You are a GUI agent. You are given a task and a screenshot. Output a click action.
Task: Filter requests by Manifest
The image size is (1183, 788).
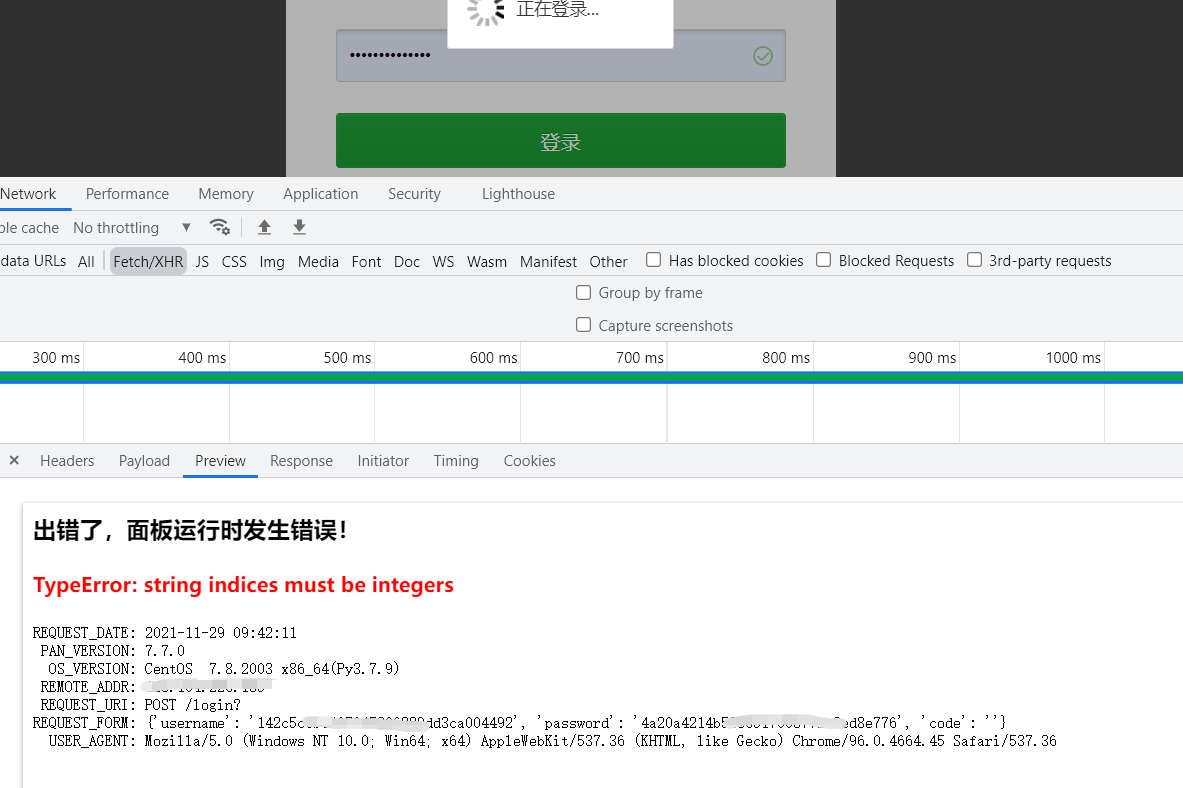[548, 261]
